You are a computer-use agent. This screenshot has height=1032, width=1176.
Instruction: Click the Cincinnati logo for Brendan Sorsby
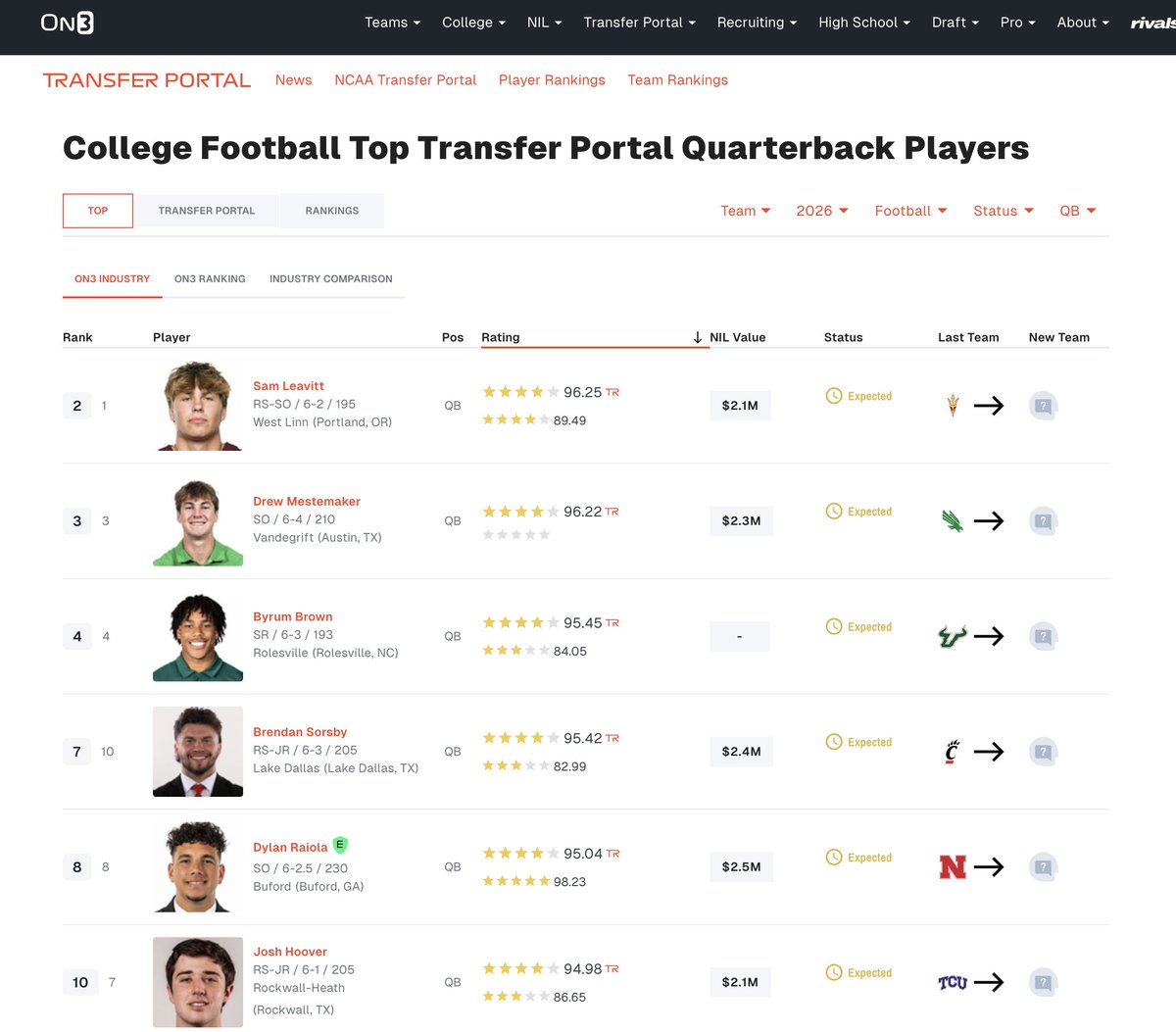tap(952, 752)
